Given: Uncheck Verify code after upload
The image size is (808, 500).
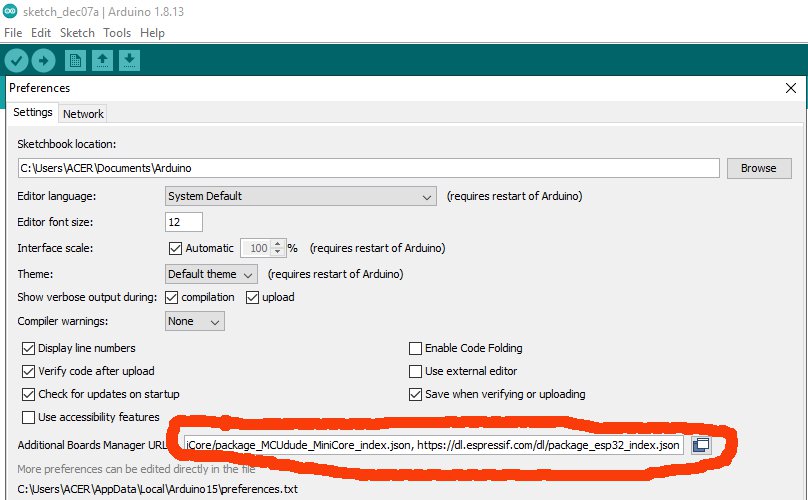Looking at the screenshot, I should tap(28, 371).
